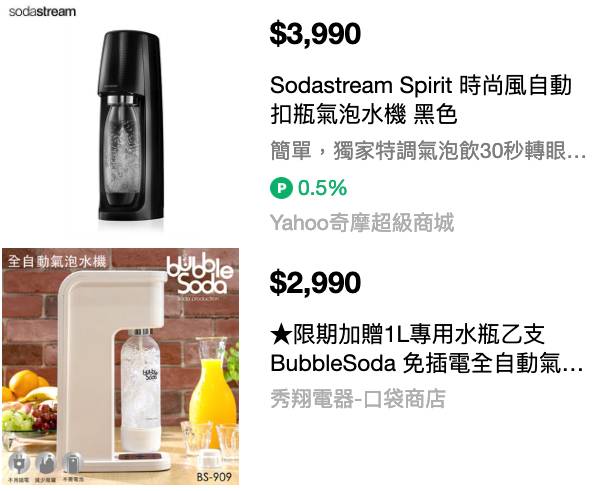Open the black Sodastream Spirit product photo
Viewport: 605px width, 491px height.
130,125
